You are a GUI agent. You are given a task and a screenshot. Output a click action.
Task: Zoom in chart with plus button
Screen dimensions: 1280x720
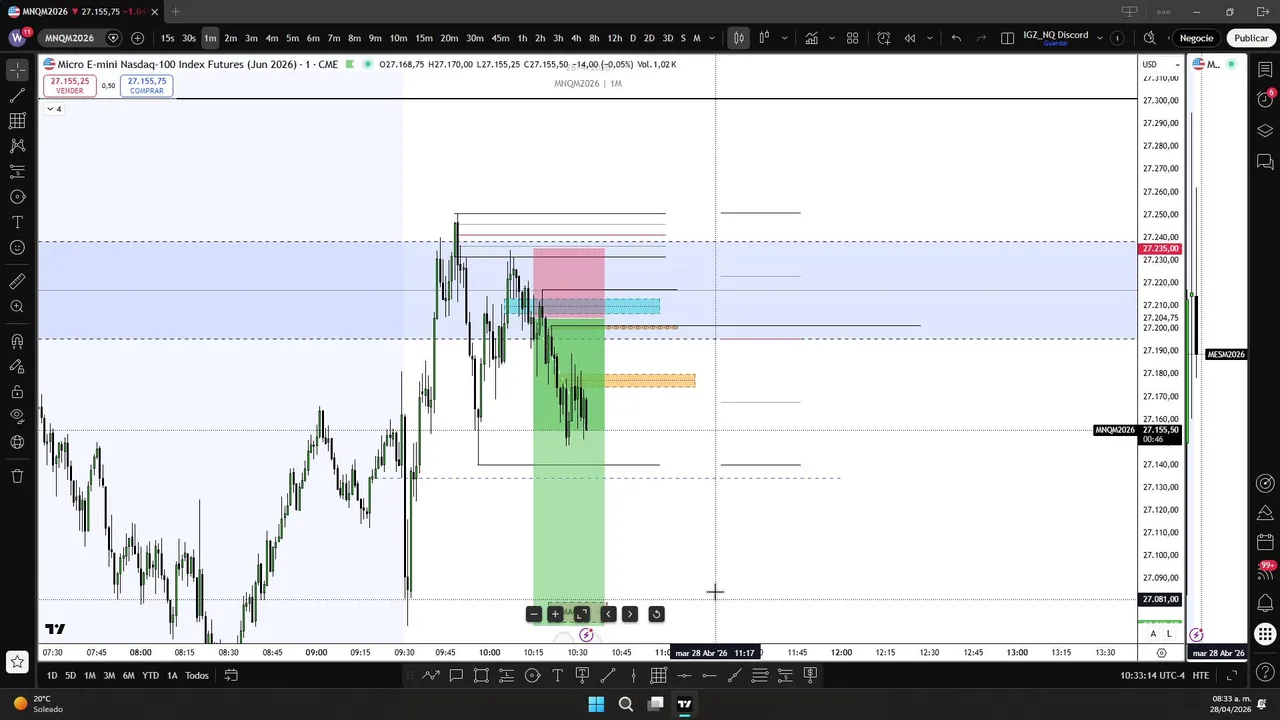(555, 614)
